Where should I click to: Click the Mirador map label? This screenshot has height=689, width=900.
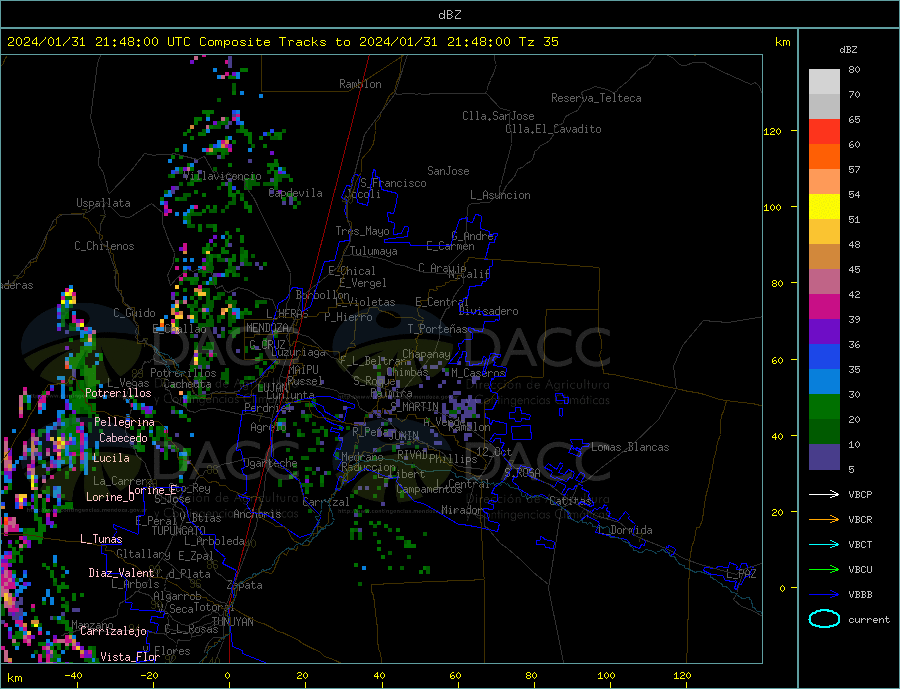pos(461,510)
